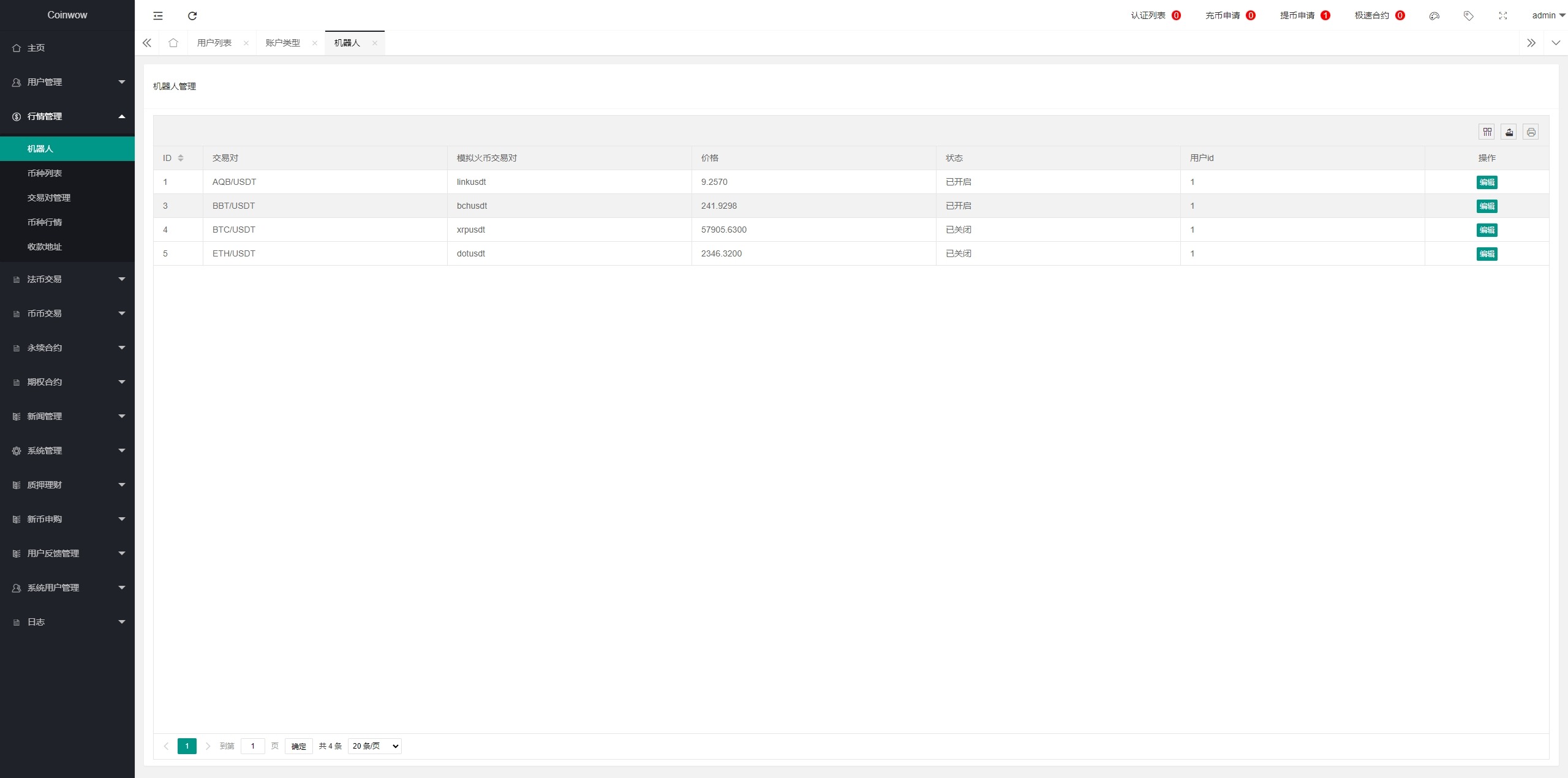1568x778 pixels.
Task: Enter fullscreen mode via the expand icon
Action: [x=1502, y=16]
